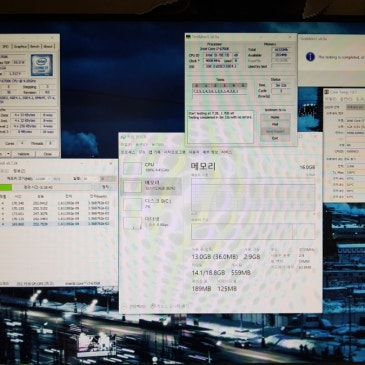Click the Task Manager title bar icon
Image resolution: width=365 pixels, height=365 pixels.
[123, 137]
